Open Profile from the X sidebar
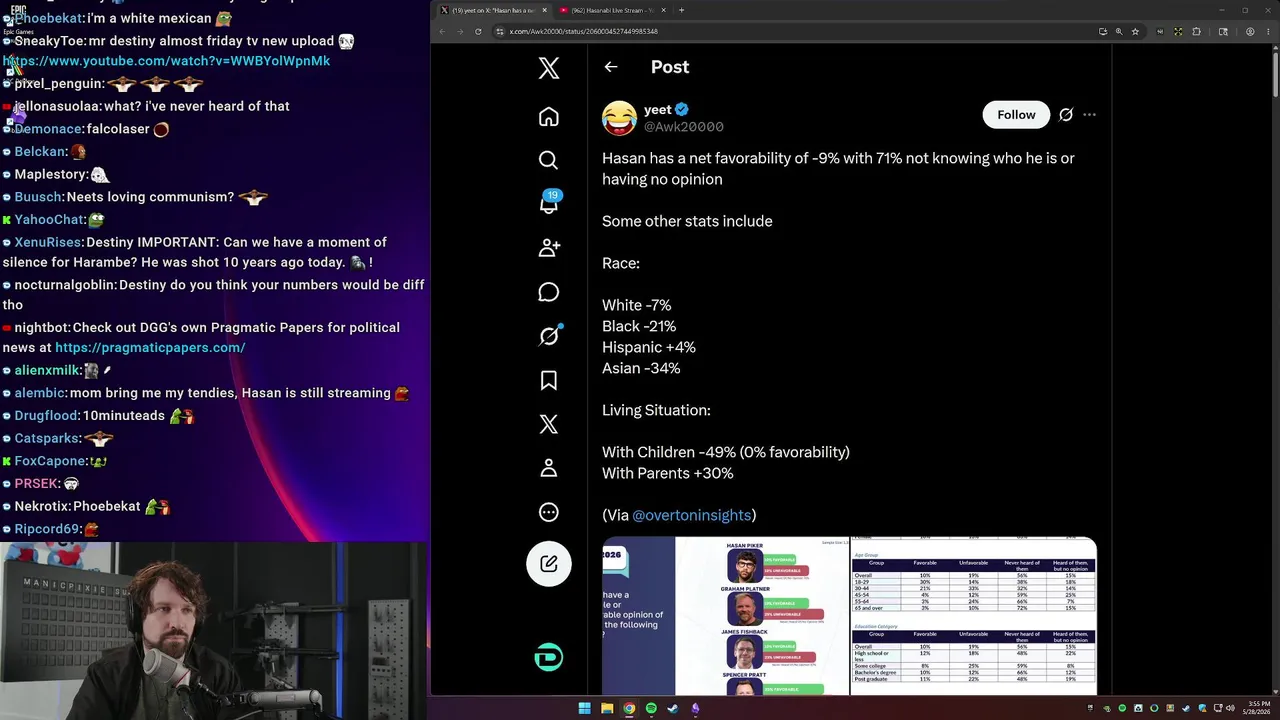The height and width of the screenshot is (720, 1280). [x=549, y=468]
